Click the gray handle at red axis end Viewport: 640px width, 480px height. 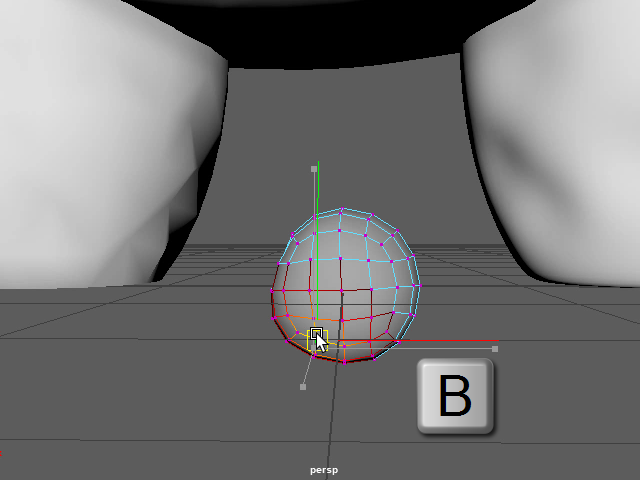(495, 349)
